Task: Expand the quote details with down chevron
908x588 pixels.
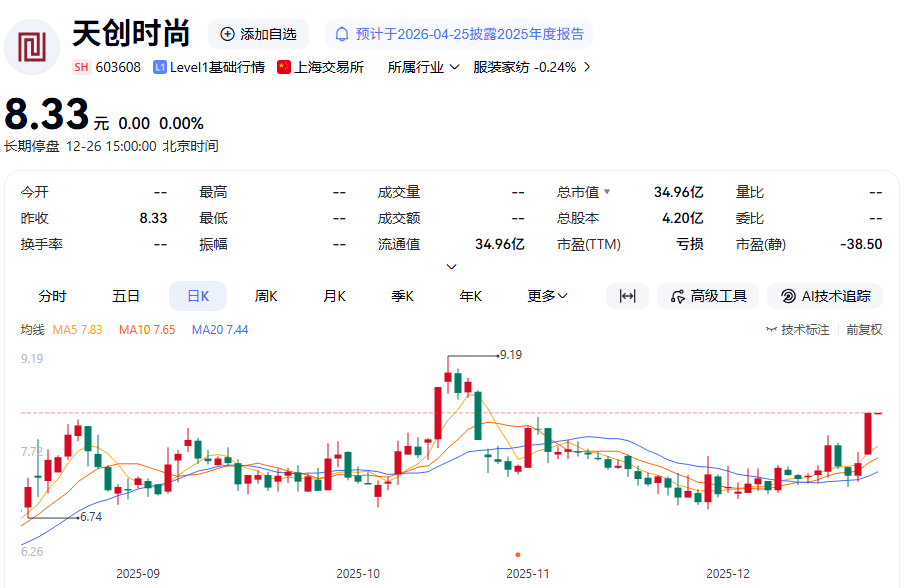Action: (x=451, y=265)
